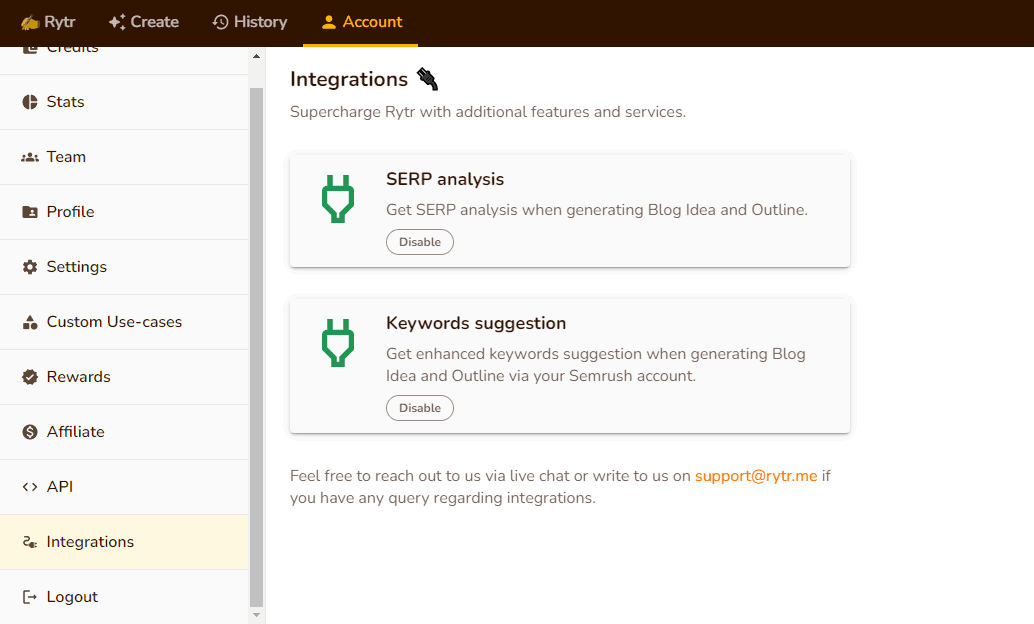Image resolution: width=1034 pixels, height=624 pixels.
Task: Open History via the clock icon
Action: [221, 22]
